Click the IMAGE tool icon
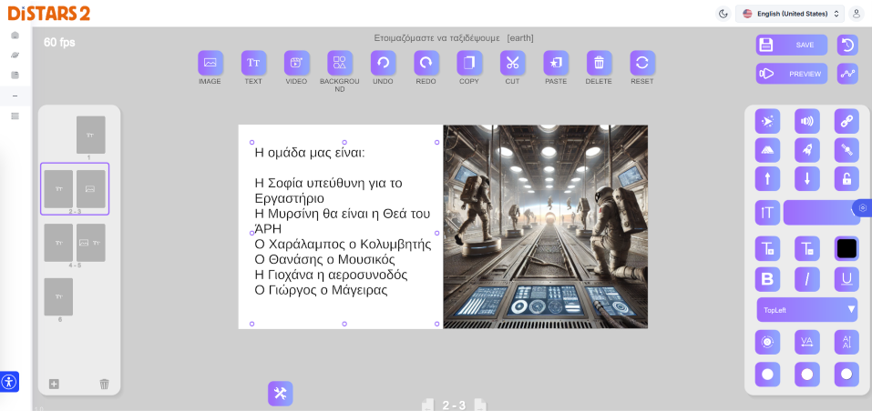The width and height of the screenshot is (872, 411). click(x=210, y=62)
